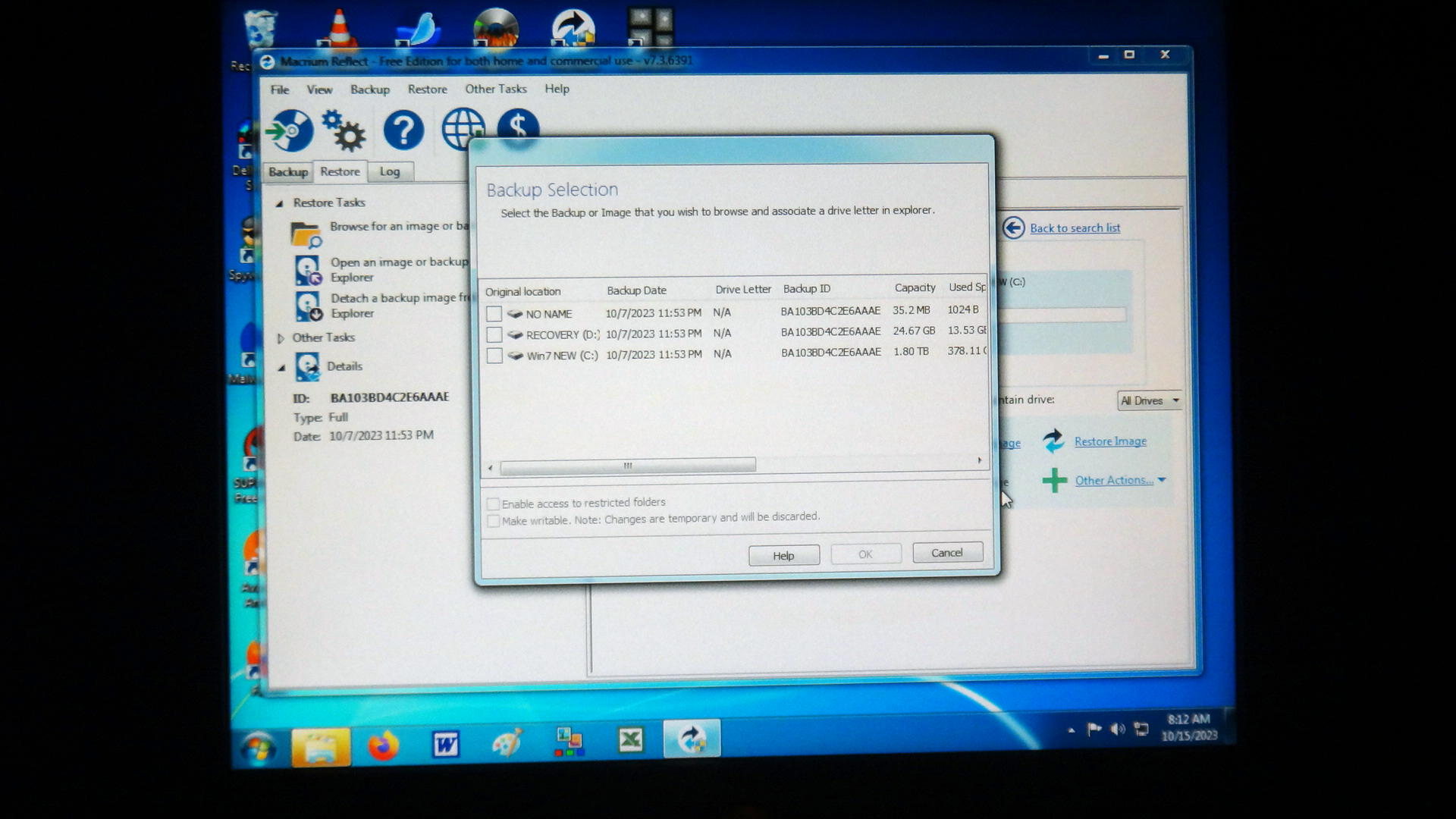Click the backup disk image toolbar icon
Screen dimensions: 1456x819
[x=290, y=130]
